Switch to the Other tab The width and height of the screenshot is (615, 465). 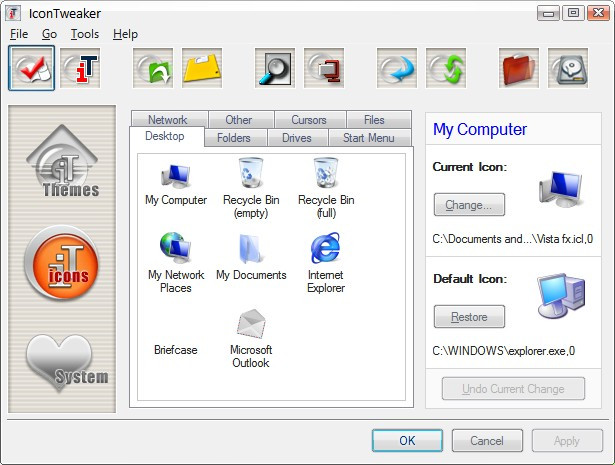pos(241,119)
